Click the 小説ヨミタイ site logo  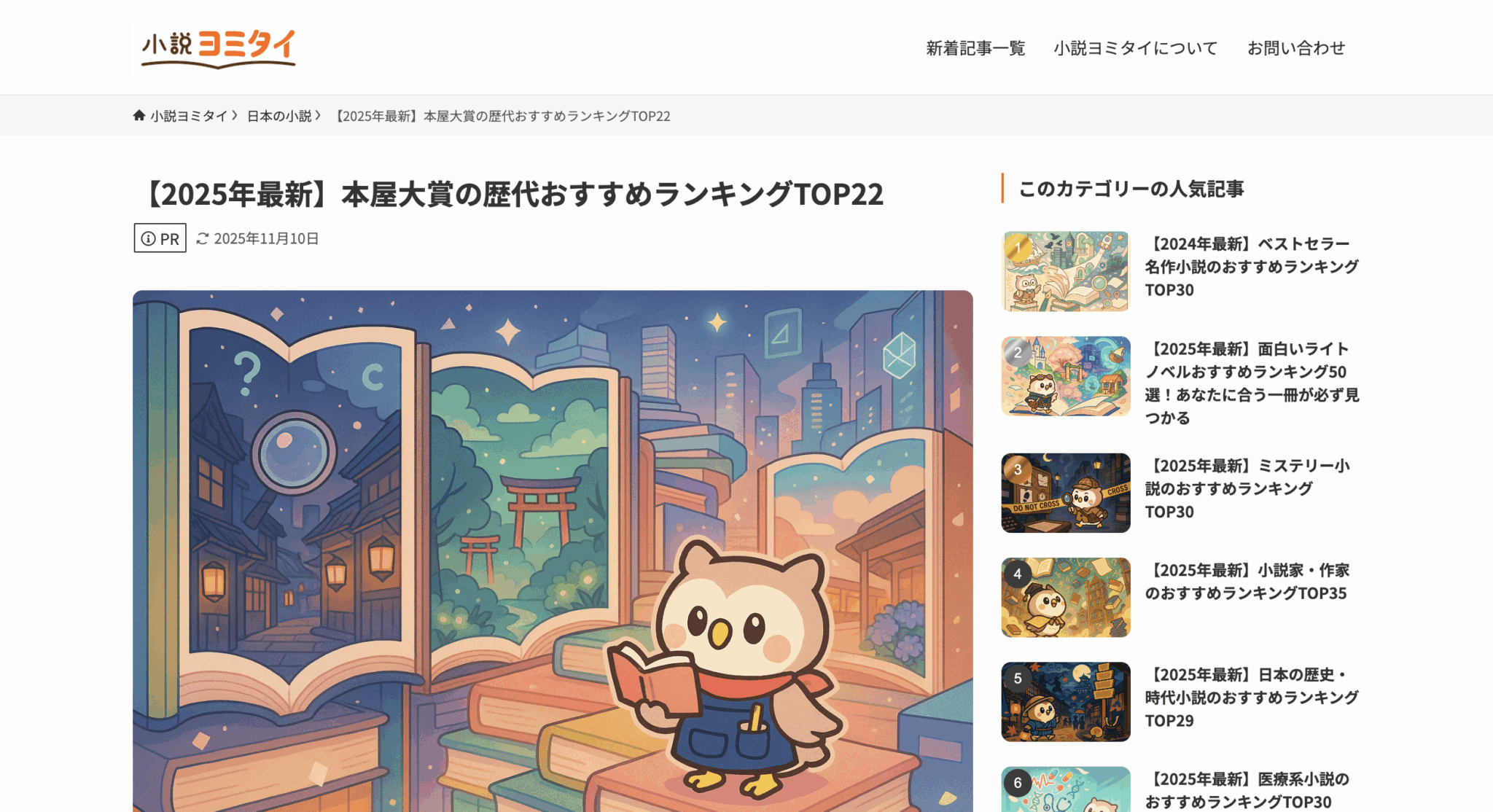coord(219,48)
